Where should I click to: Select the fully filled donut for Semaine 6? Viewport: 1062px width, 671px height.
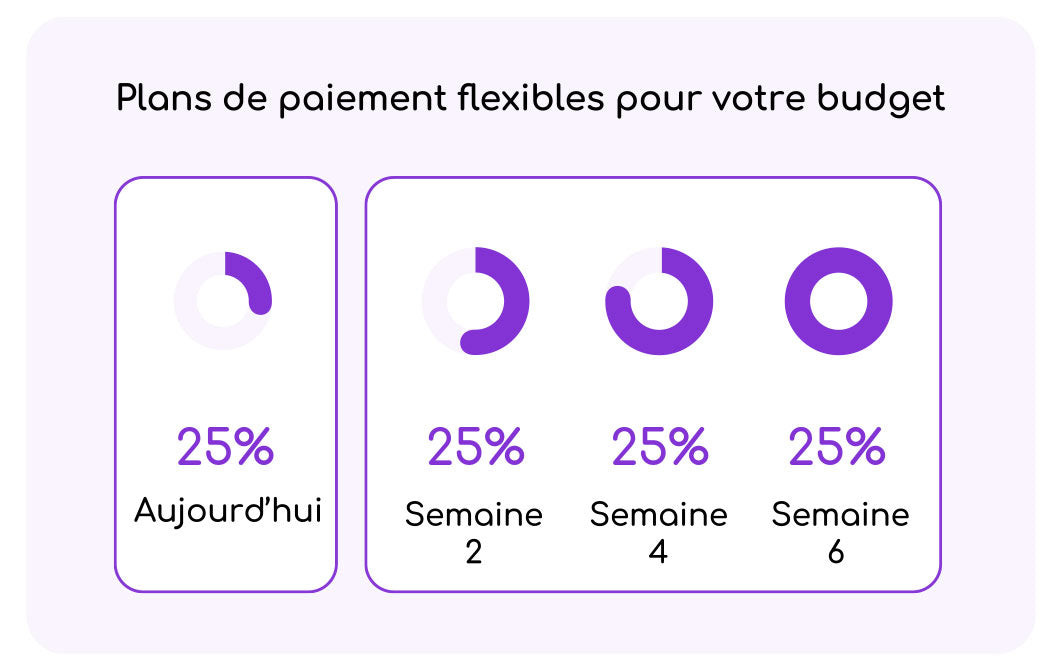point(838,300)
